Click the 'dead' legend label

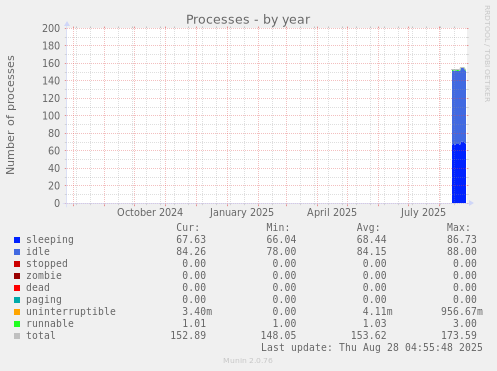tap(38, 287)
